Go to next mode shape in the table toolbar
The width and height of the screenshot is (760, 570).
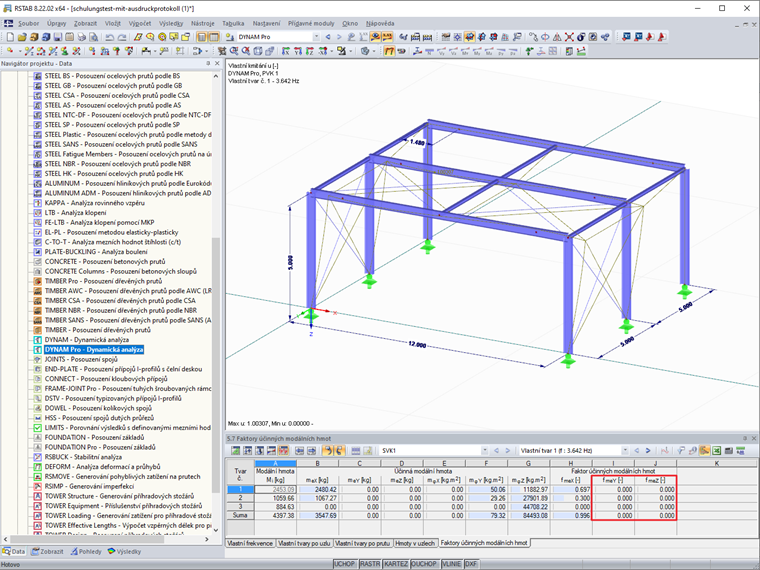pyautogui.click(x=648, y=451)
